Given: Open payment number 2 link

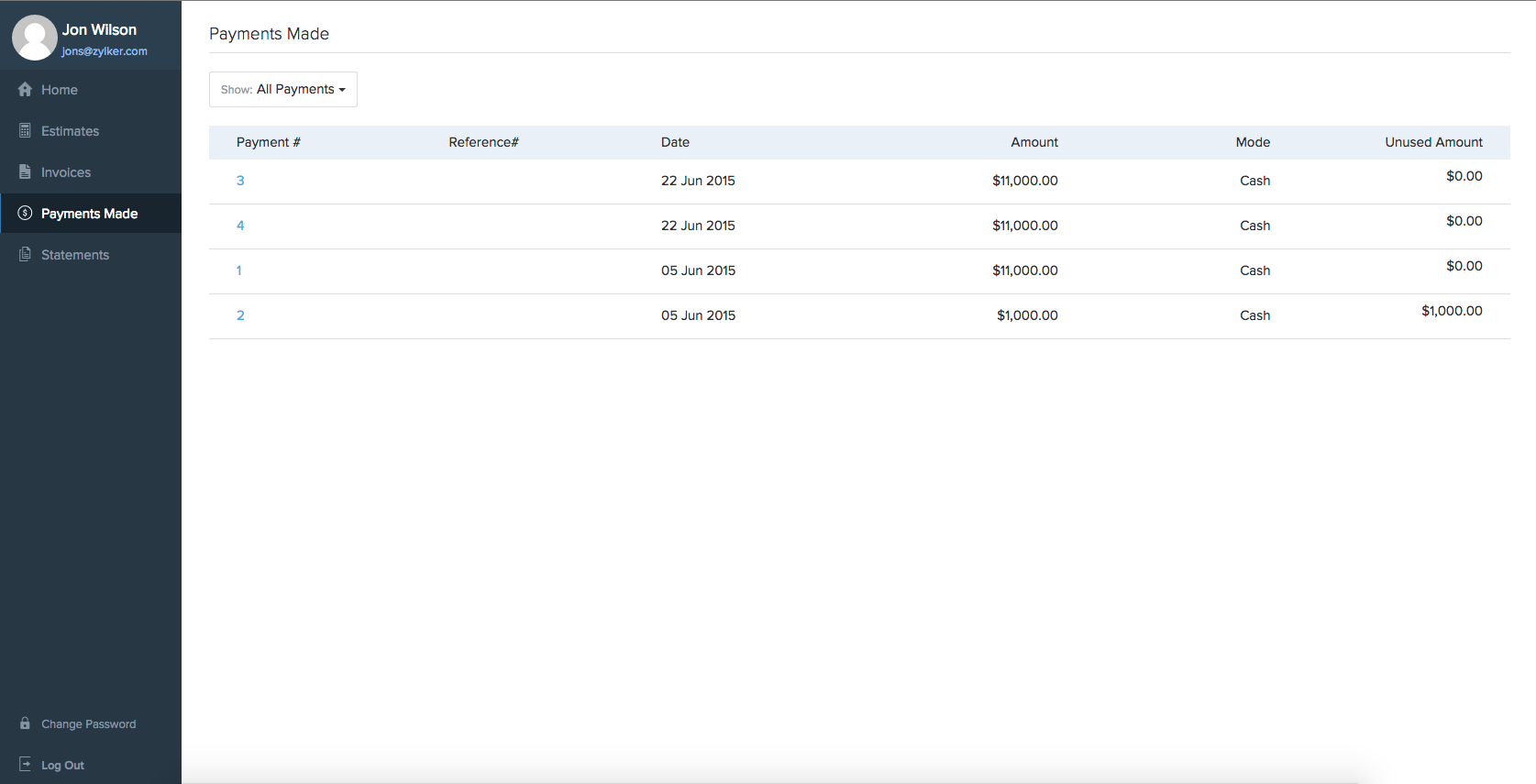Looking at the screenshot, I should [240, 315].
